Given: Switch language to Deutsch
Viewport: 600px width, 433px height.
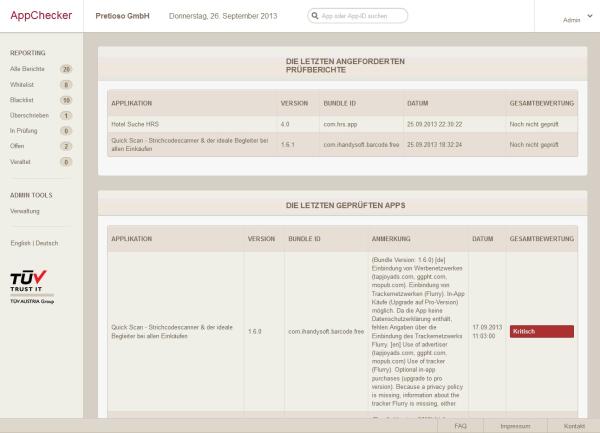Looking at the screenshot, I should pyautogui.click(x=47, y=243).
